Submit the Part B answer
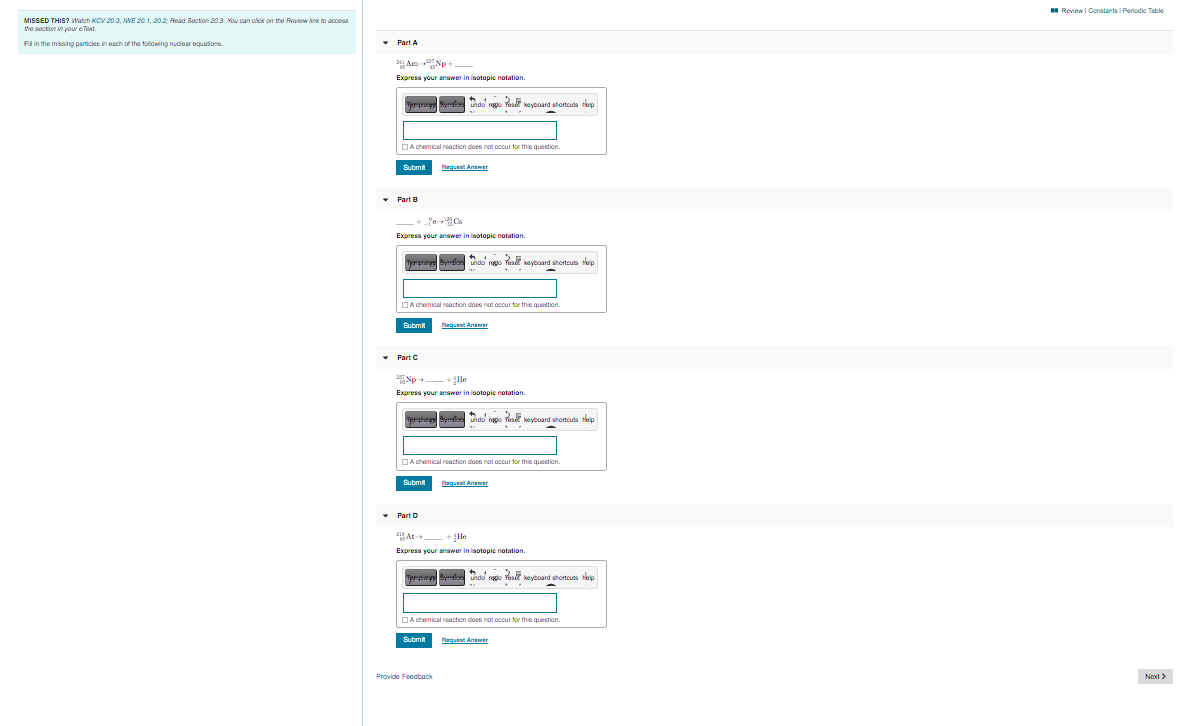This screenshot has width=1198, height=726. click(414, 326)
